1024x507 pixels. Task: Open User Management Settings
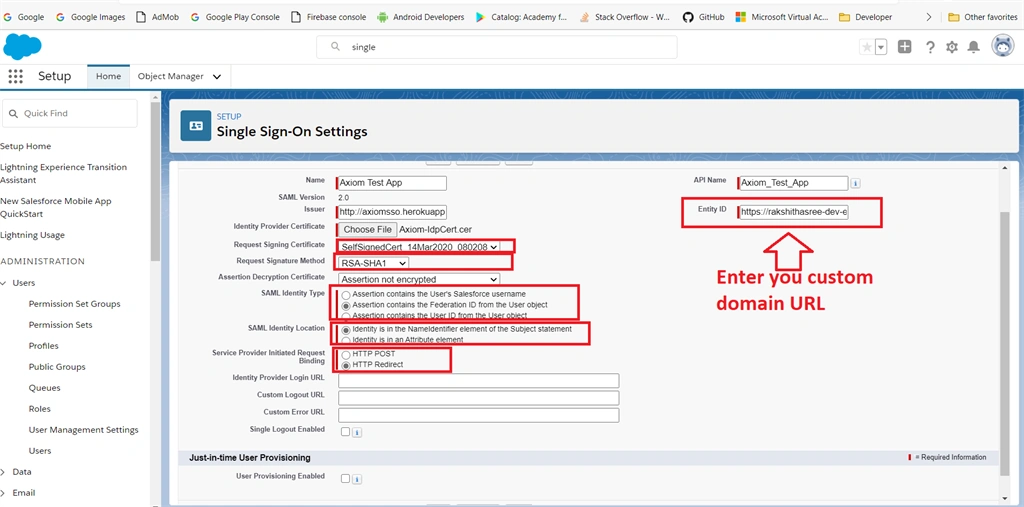tap(84, 430)
